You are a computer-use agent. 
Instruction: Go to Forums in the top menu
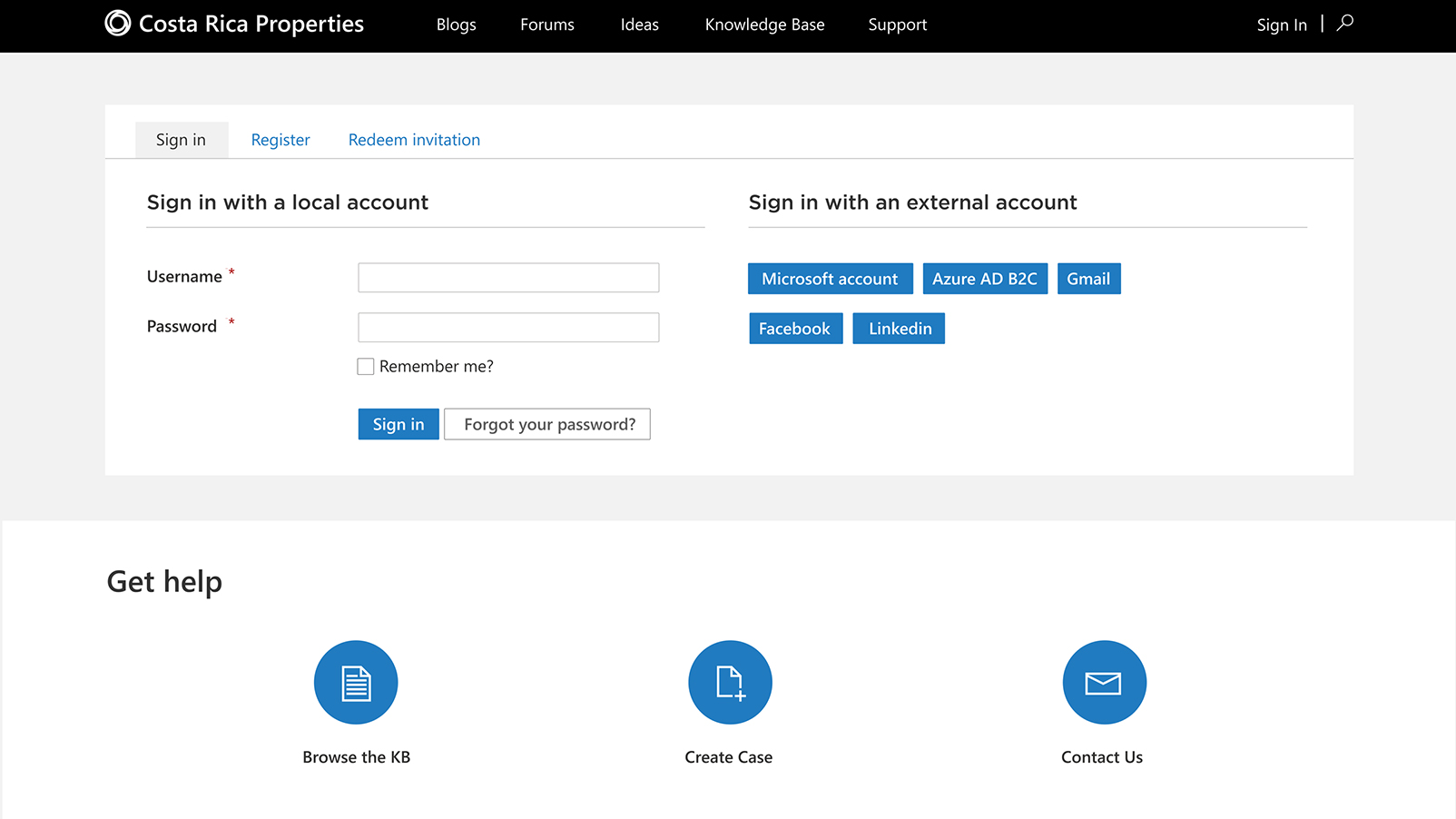[x=547, y=25]
